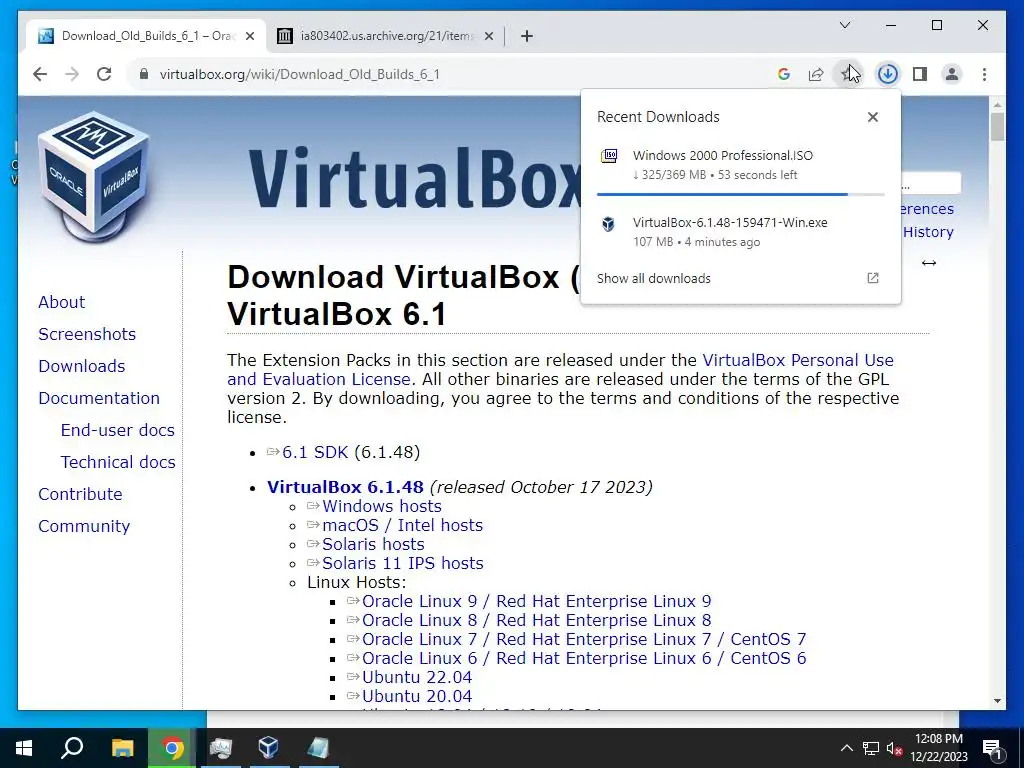Open the 6.1 SDK download link

(315, 452)
